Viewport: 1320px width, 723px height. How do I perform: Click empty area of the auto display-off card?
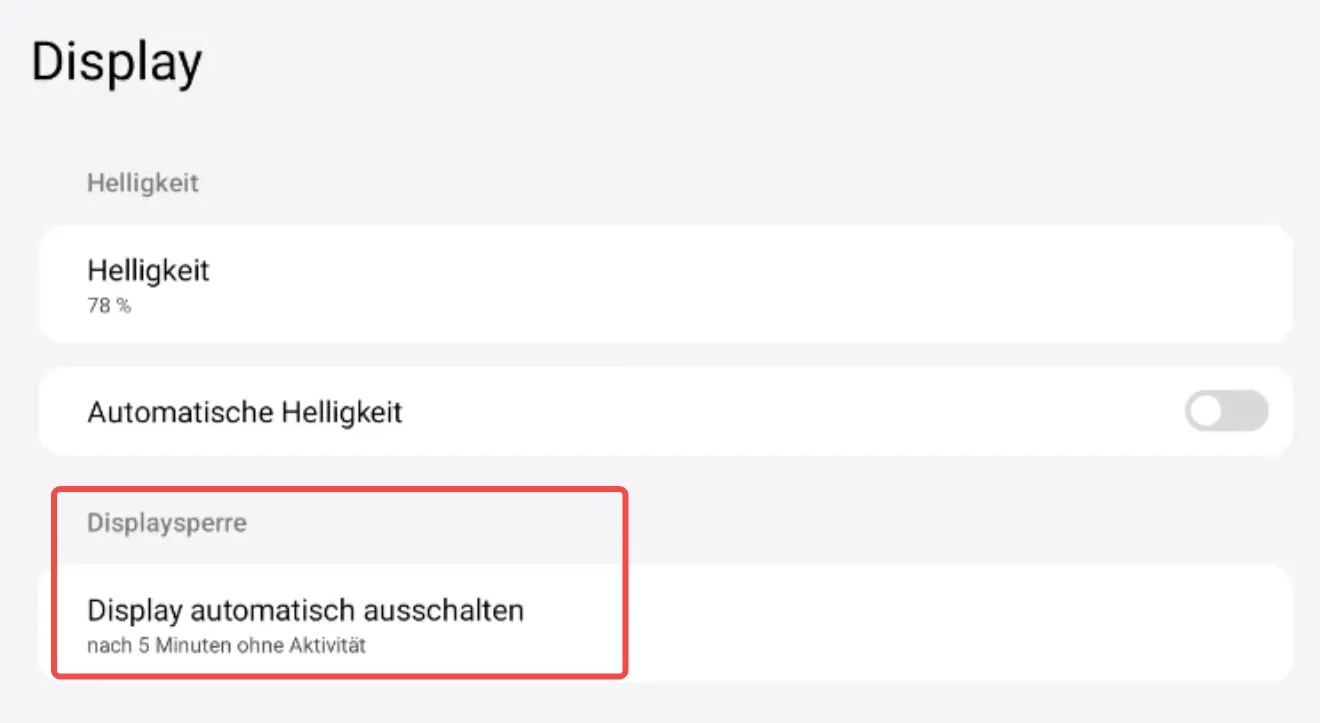(900, 623)
